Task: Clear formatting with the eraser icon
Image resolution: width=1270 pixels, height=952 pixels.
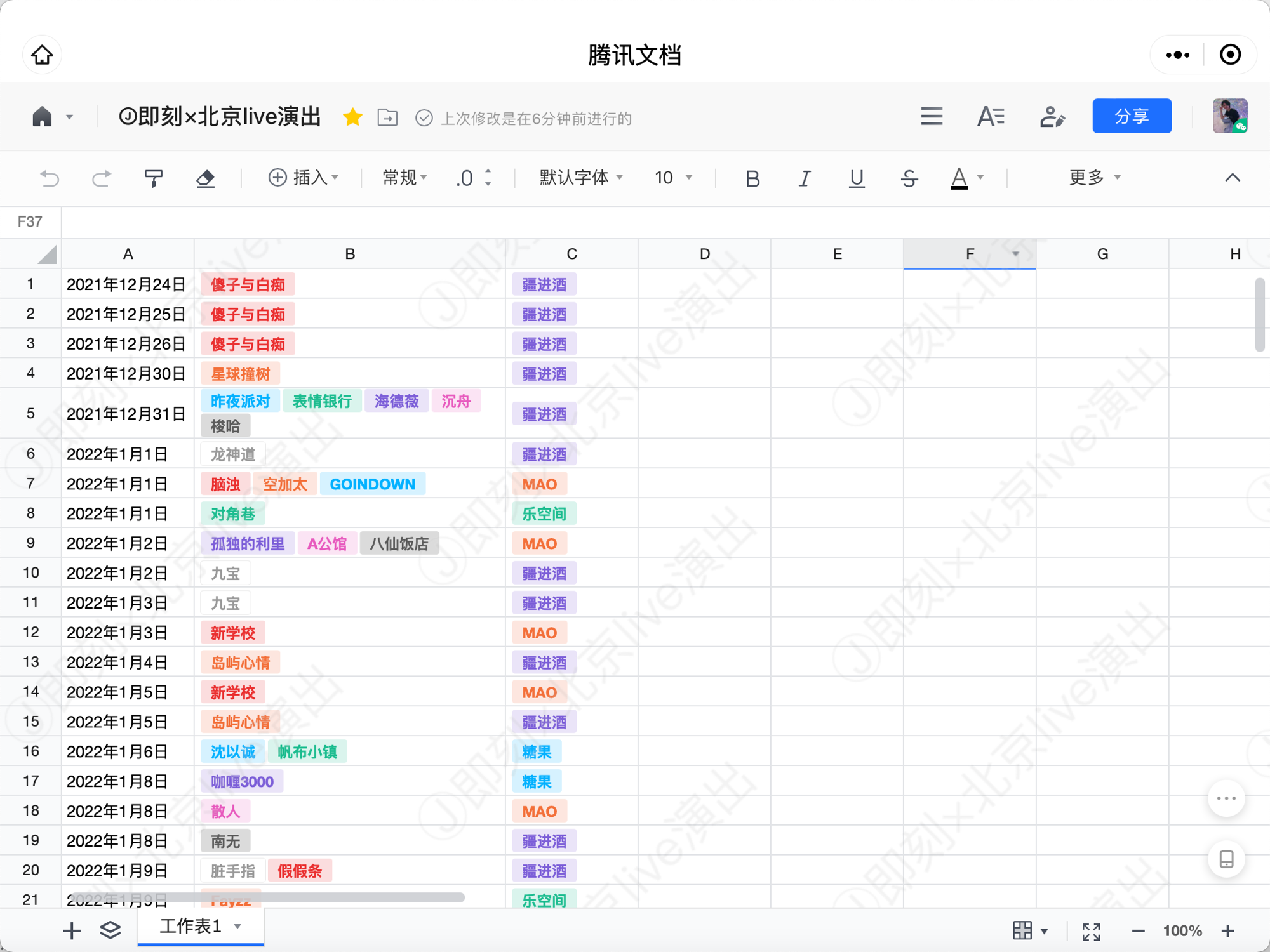Action: pyautogui.click(x=204, y=178)
